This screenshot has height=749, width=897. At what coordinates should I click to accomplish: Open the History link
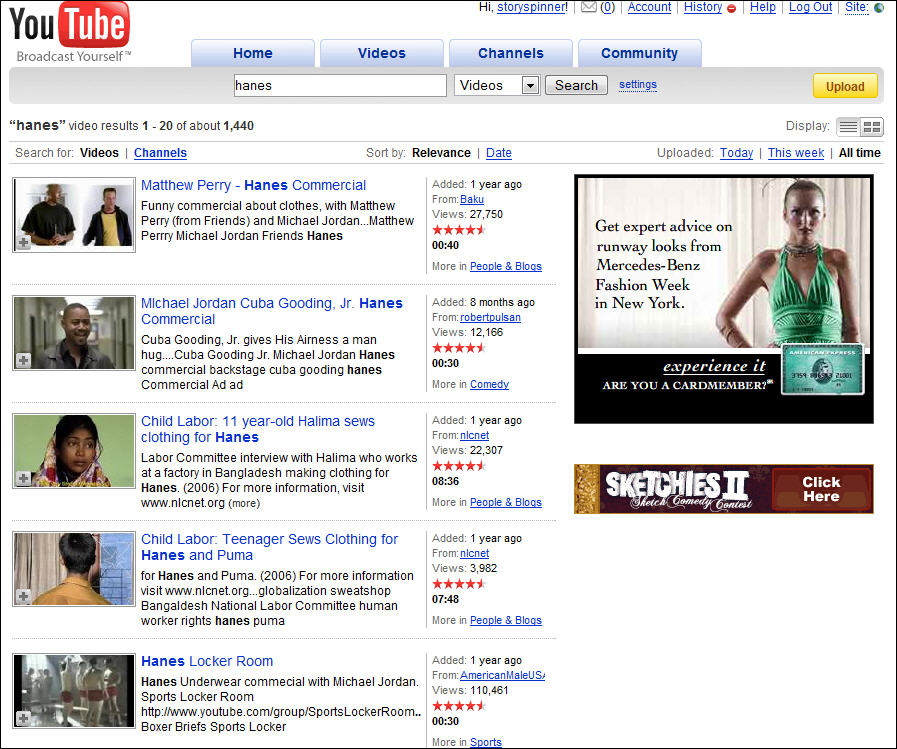click(x=703, y=7)
